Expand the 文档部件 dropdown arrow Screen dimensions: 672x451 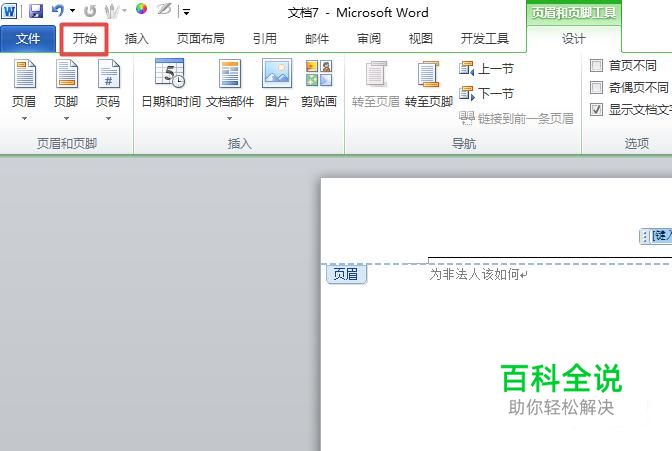230,118
